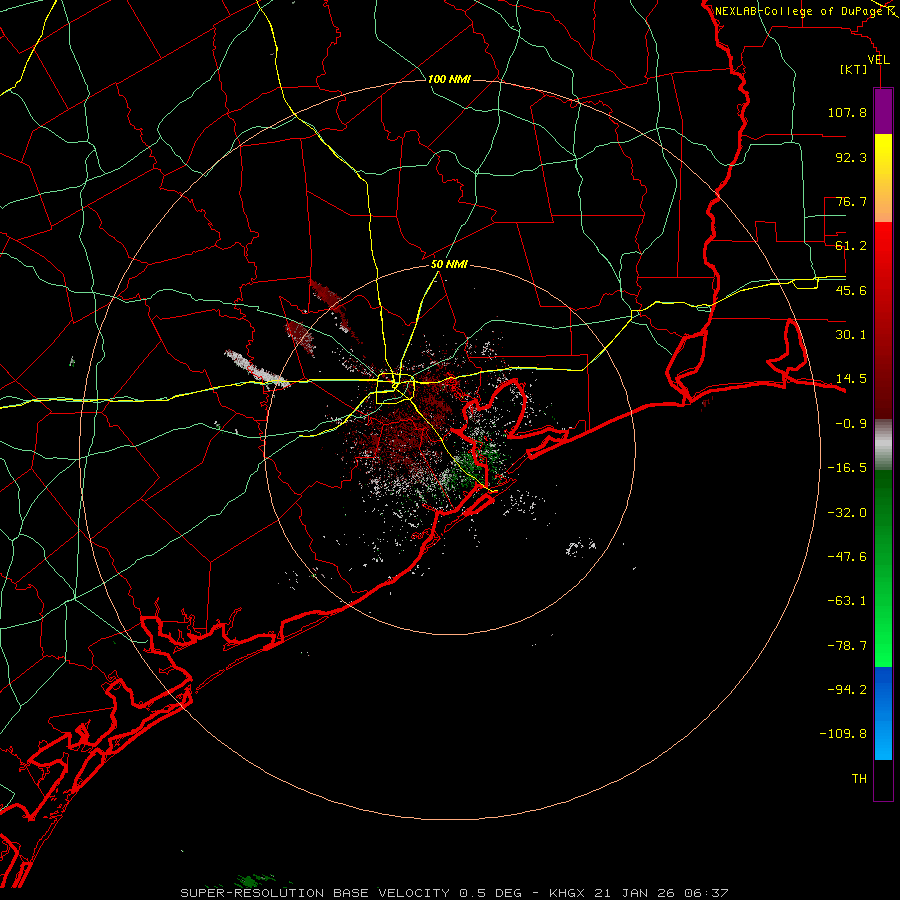
Task: Click the -0.9 legend value
Action: coord(851,424)
